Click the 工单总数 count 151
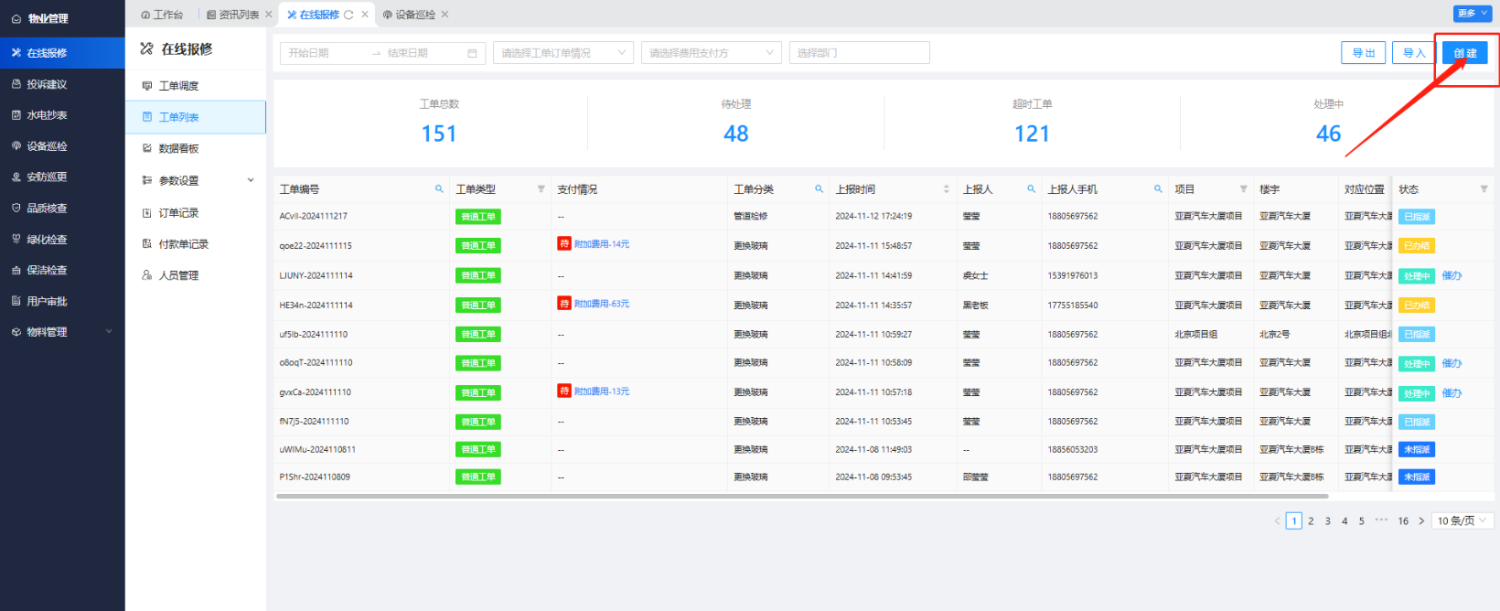The width and height of the screenshot is (1500, 611). [439, 134]
